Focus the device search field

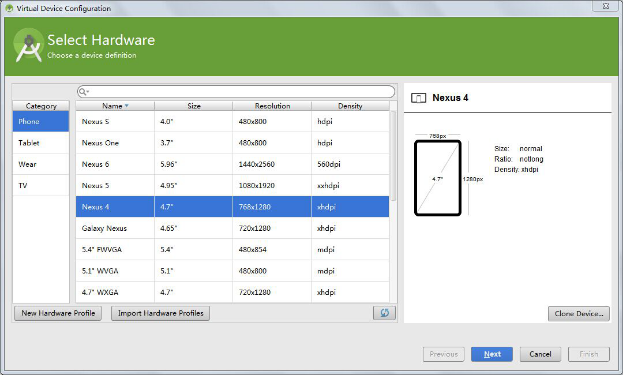(x=236, y=92)
